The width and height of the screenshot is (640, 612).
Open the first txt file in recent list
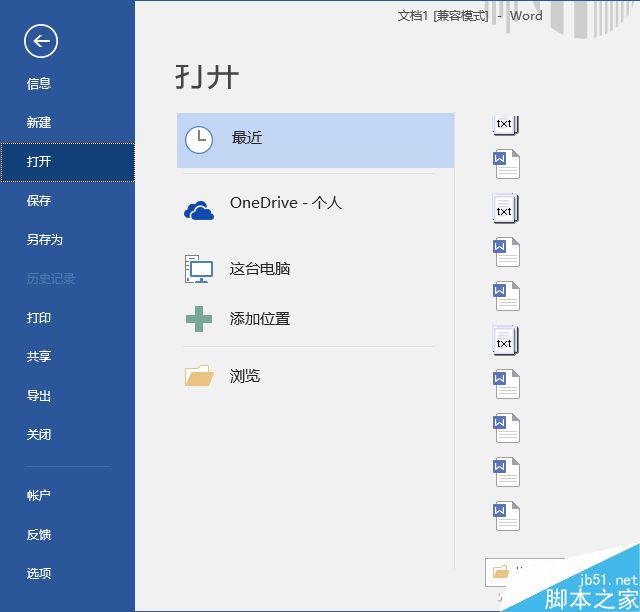pyautogui.click(x=506, y=125)
